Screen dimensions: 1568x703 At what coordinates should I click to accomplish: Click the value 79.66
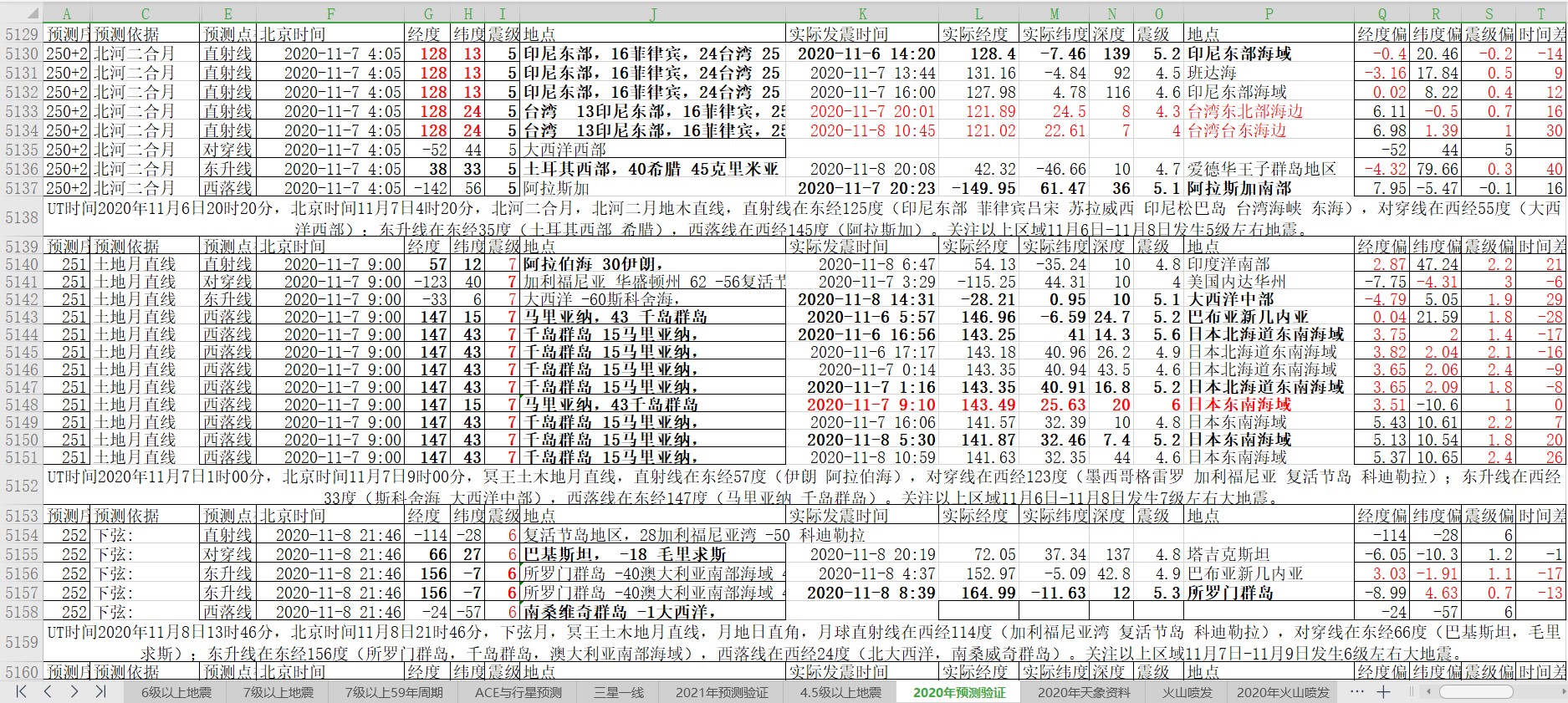1437,169
